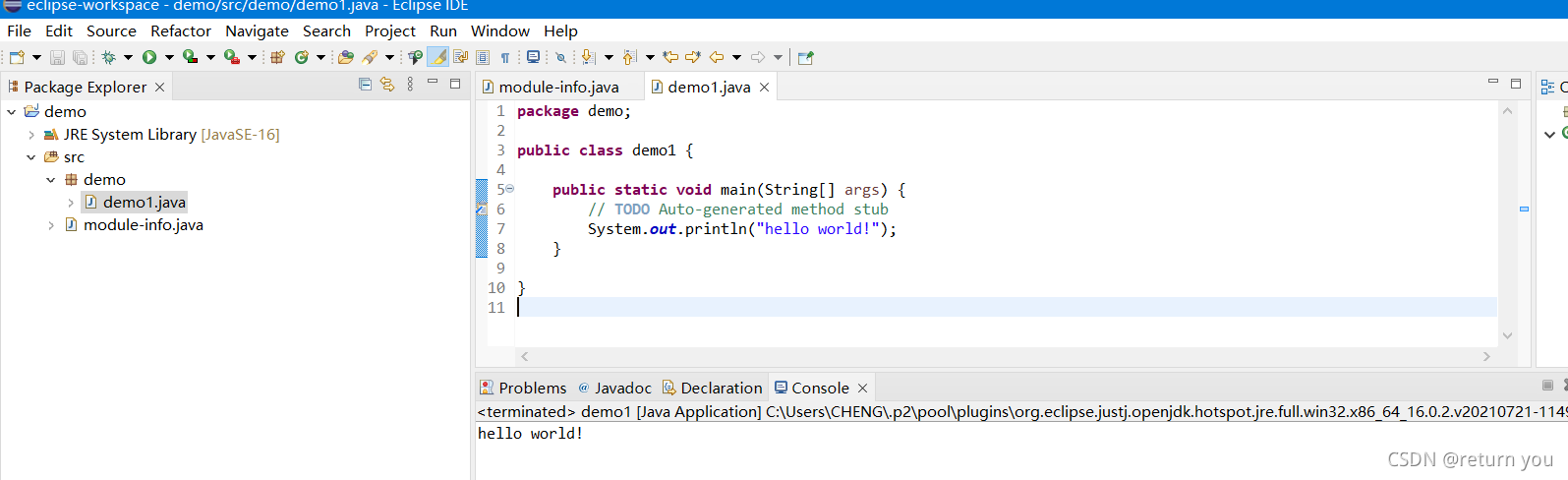Click the TODO task marker on line 6
This screenshot has width=1568, height=480.
coord(482,210)
